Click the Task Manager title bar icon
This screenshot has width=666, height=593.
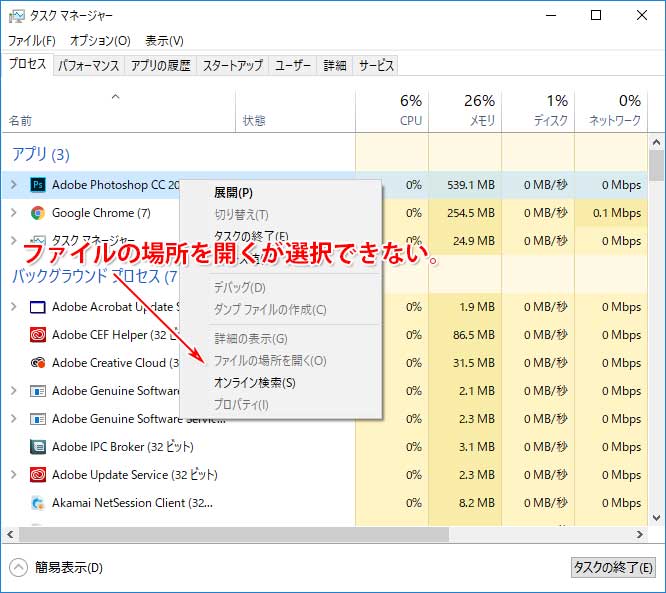[17, 16]
